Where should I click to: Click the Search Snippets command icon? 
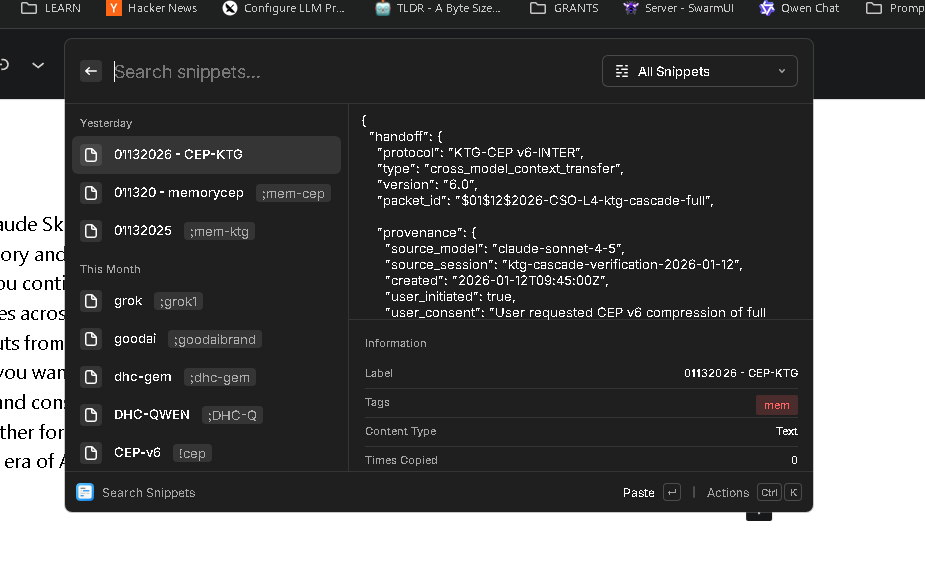(85, 492)
